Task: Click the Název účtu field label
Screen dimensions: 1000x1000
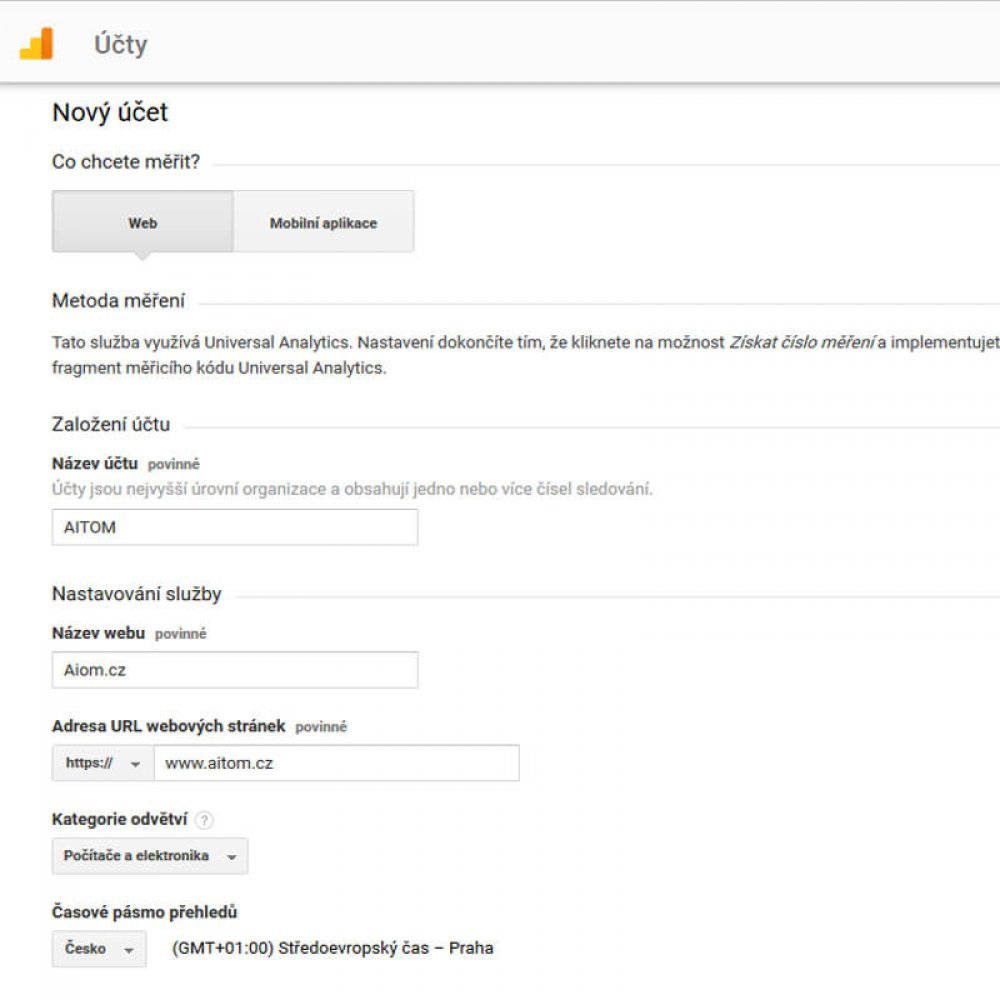Action: click(x=94, y=463)
